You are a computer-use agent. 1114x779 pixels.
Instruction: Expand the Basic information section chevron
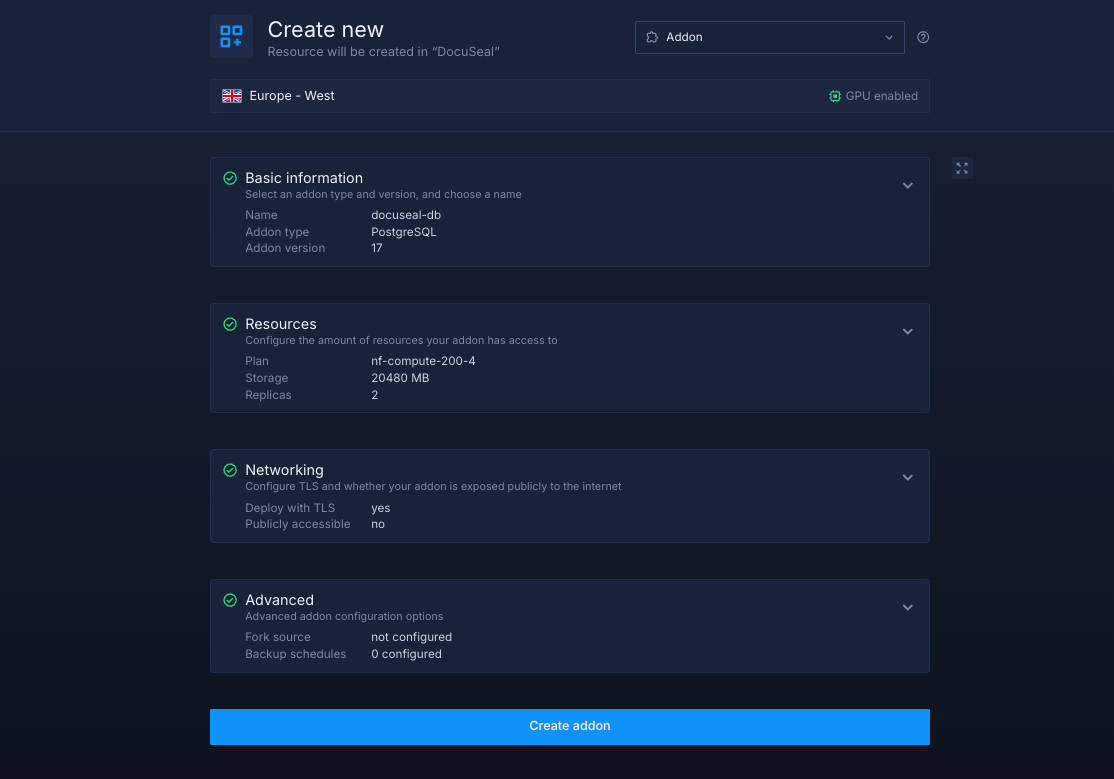tap(908, 185)
